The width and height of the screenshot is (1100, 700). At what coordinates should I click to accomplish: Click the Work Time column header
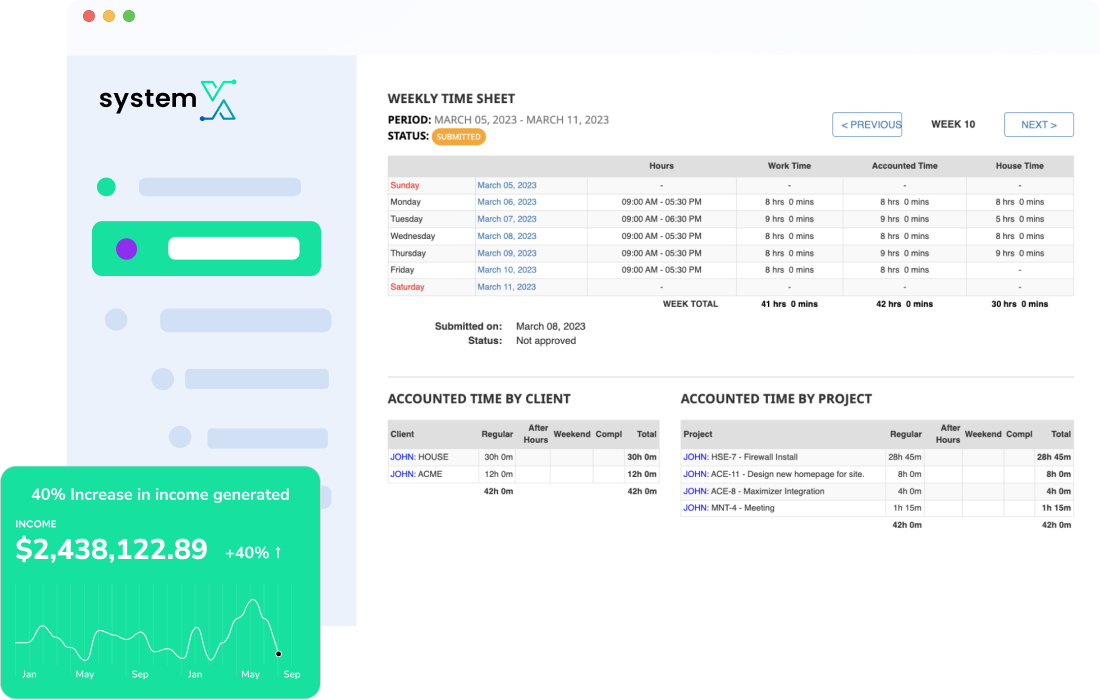point(789,166)
